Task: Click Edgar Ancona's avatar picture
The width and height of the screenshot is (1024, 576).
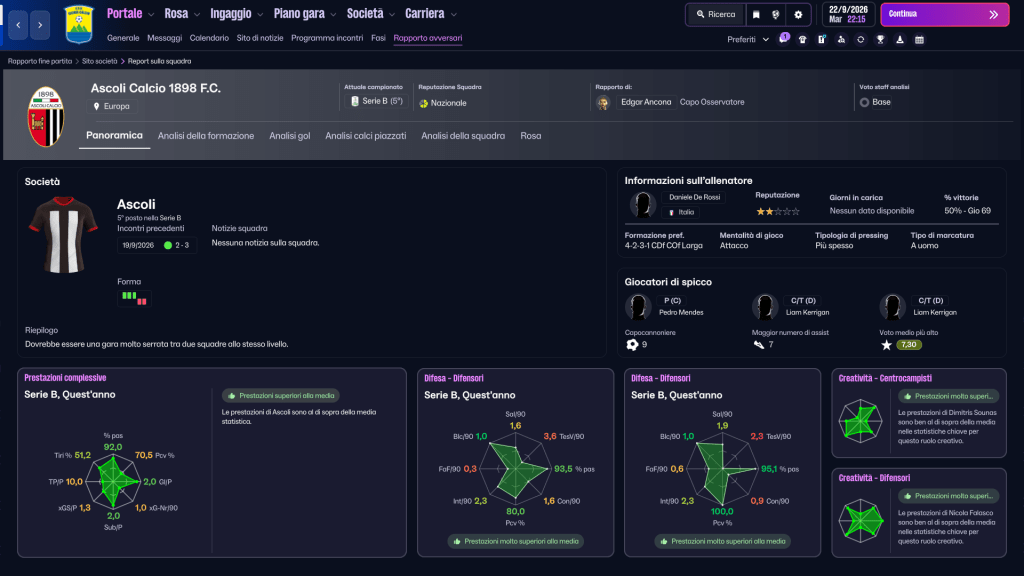Action: [603, 103]
